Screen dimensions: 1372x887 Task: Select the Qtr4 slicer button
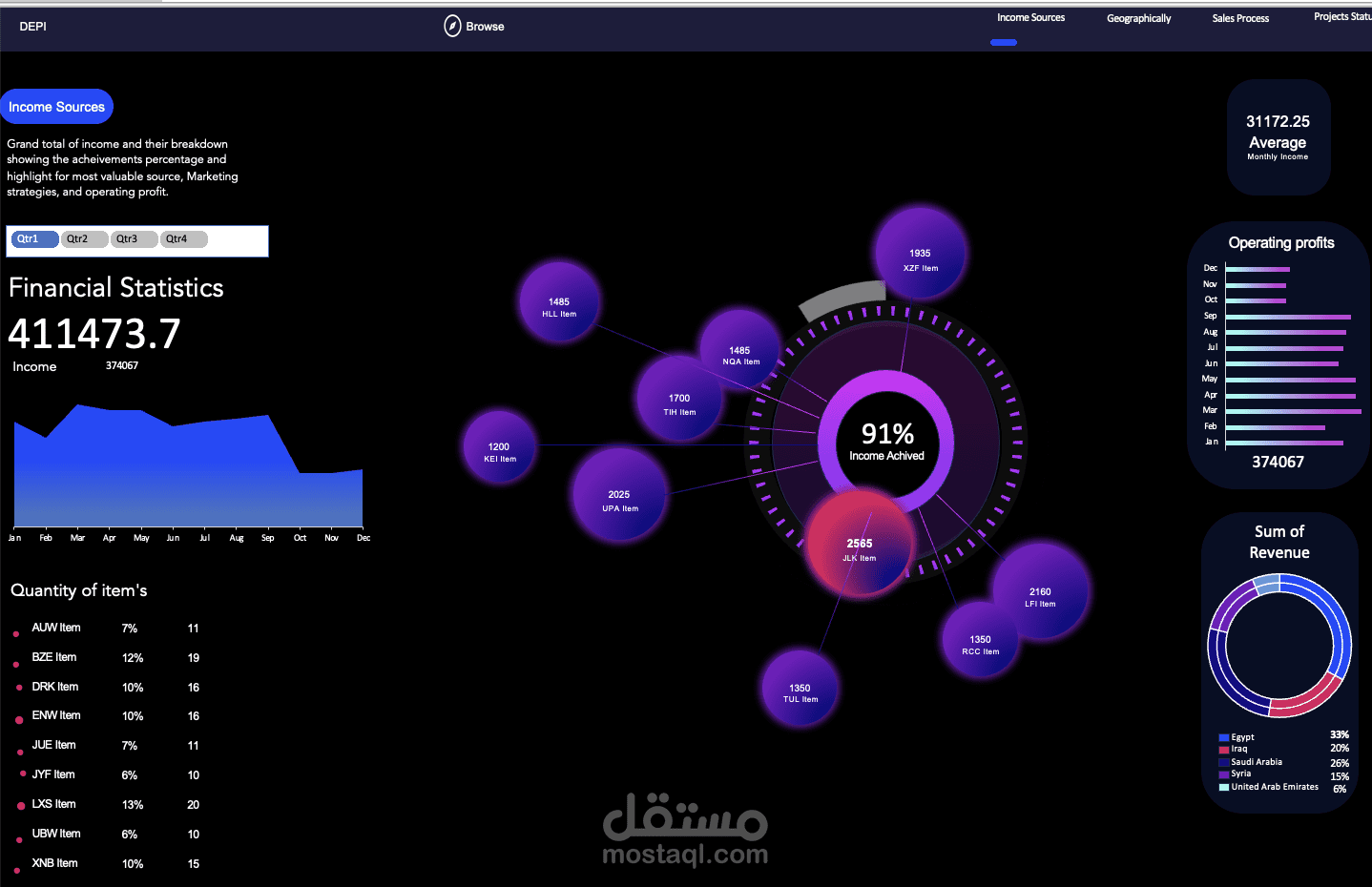(183, 239)
